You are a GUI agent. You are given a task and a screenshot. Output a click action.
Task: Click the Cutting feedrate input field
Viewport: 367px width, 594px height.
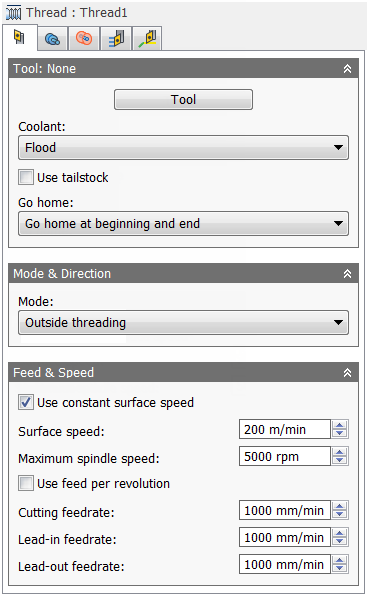(285, 510)
